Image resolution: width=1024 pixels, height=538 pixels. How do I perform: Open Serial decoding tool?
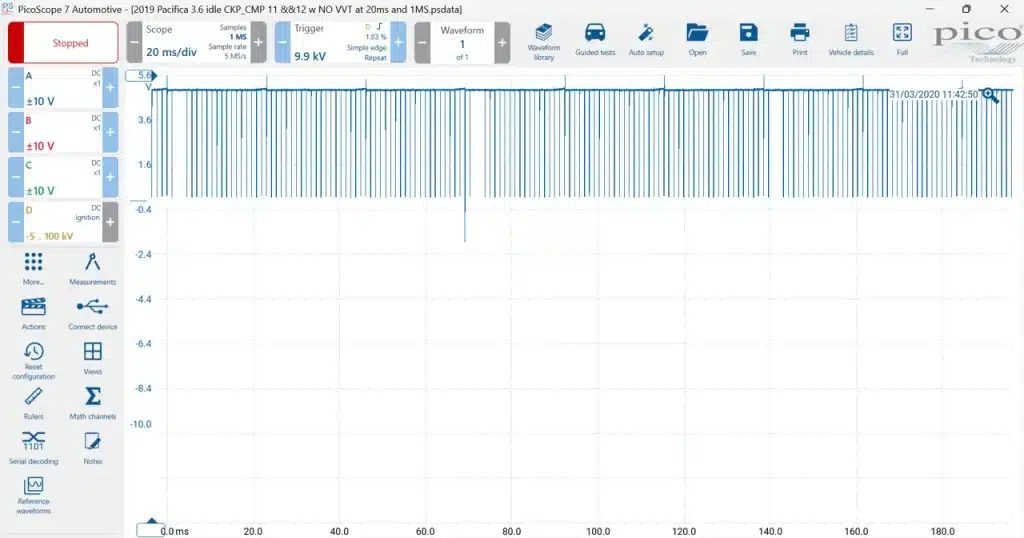pyautogui.click(x=33, y=449)
